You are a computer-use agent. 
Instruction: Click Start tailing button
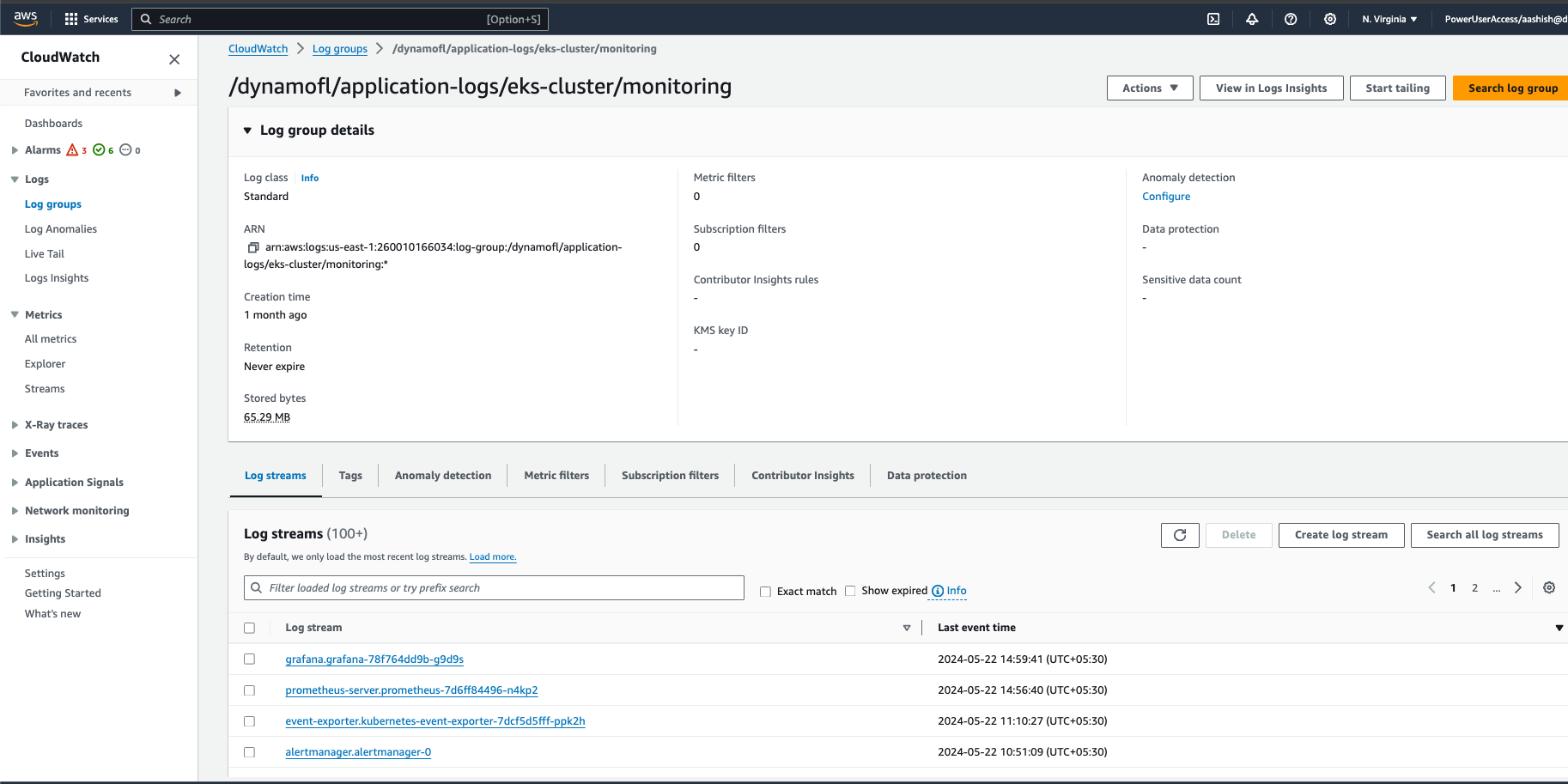click(1398, 88)
